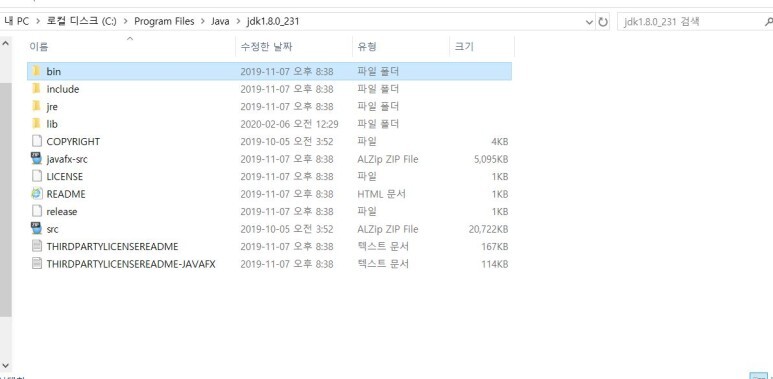Click the THIRDPARTYLICENSEREADME-JAVAFX text file icon

tap(36, 264)
